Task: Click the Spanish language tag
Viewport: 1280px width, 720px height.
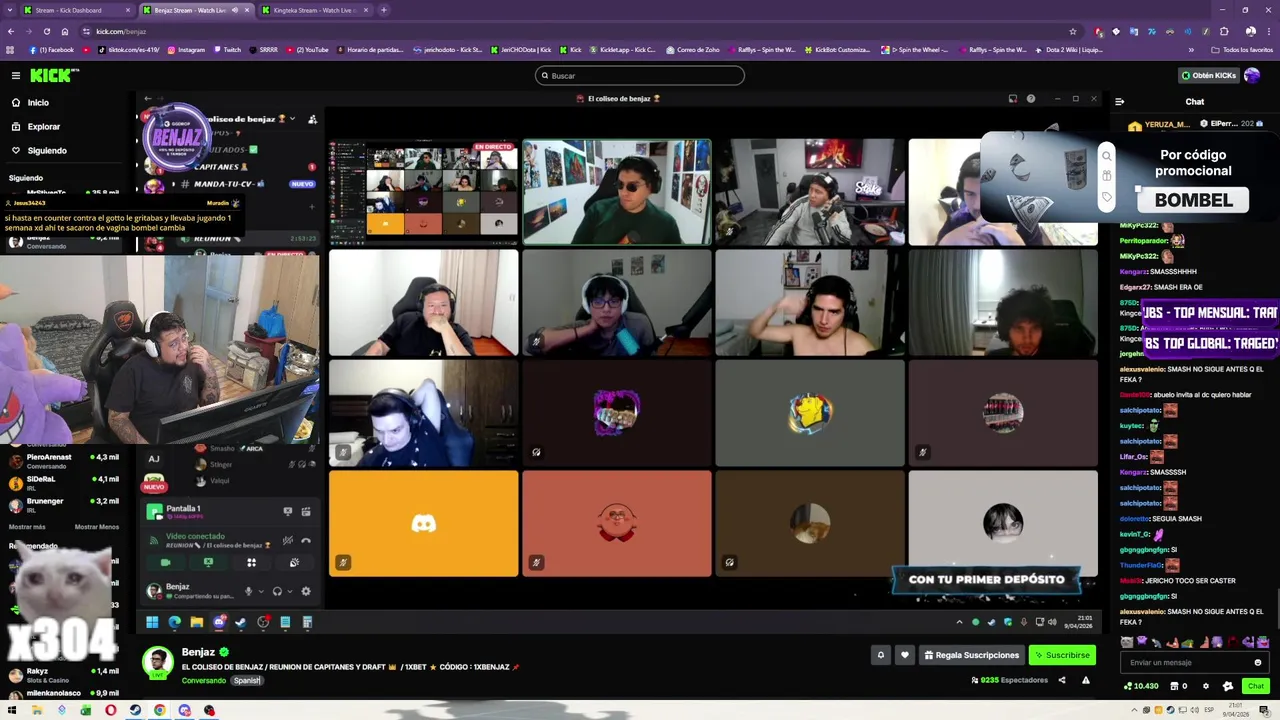Action: point(247,680)
